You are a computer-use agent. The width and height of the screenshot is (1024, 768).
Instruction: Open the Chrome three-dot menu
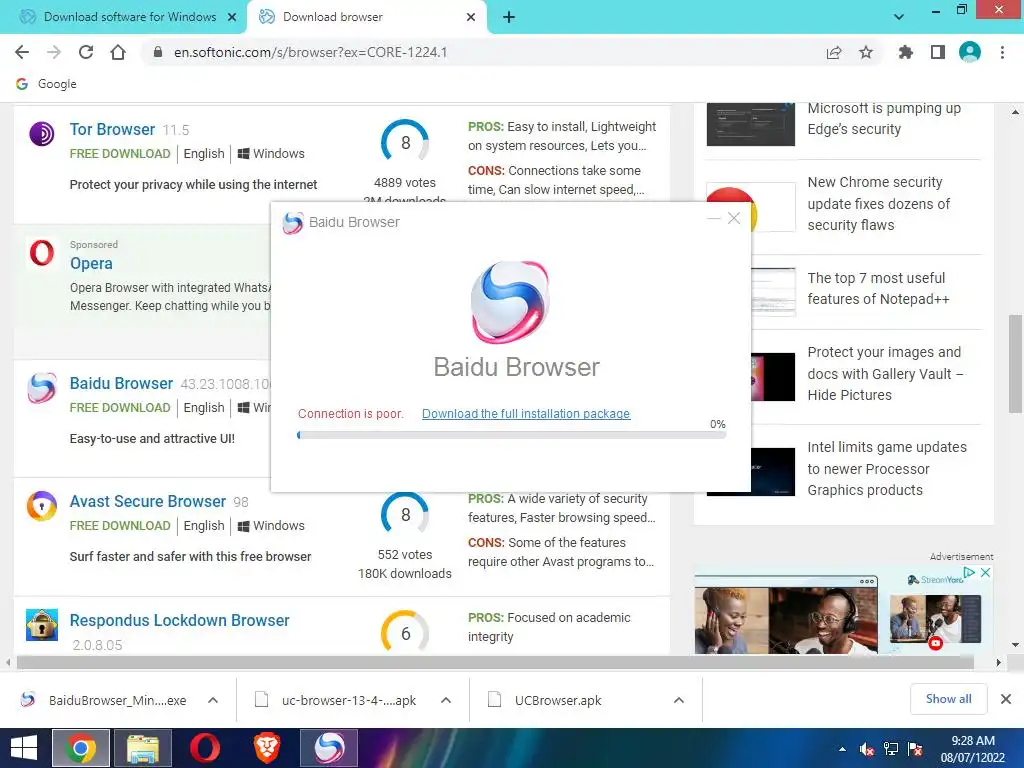point(1002,52)
